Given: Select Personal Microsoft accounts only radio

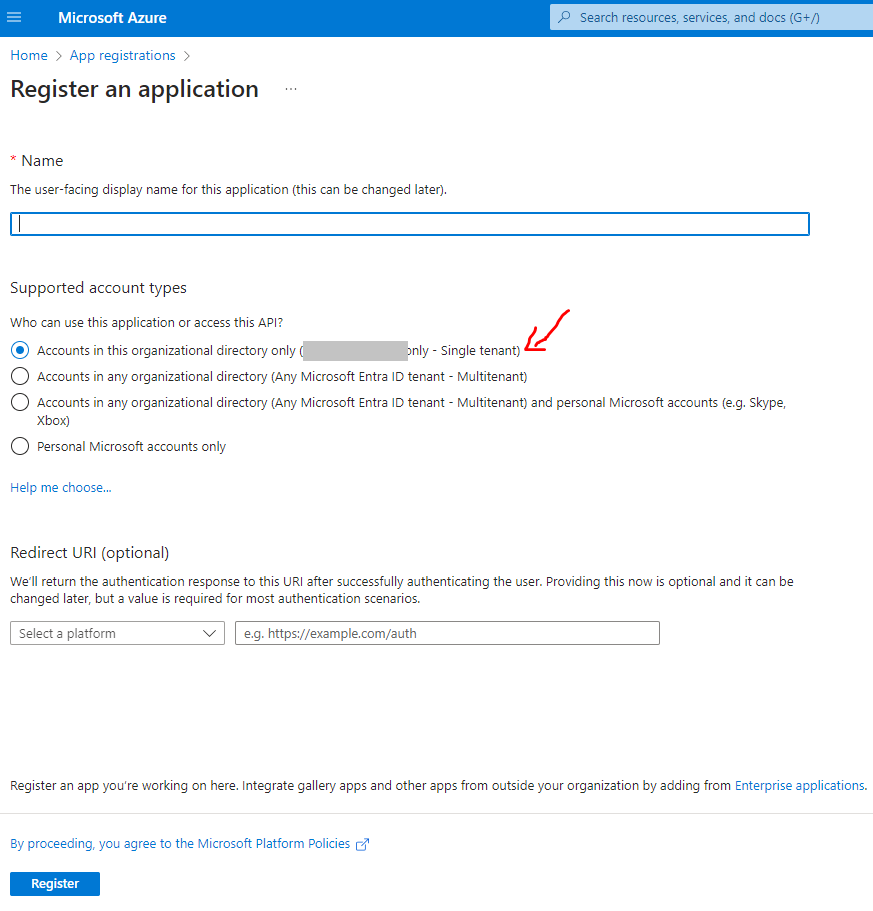Looking at the screenshot, I should click(x=20, y=446).
